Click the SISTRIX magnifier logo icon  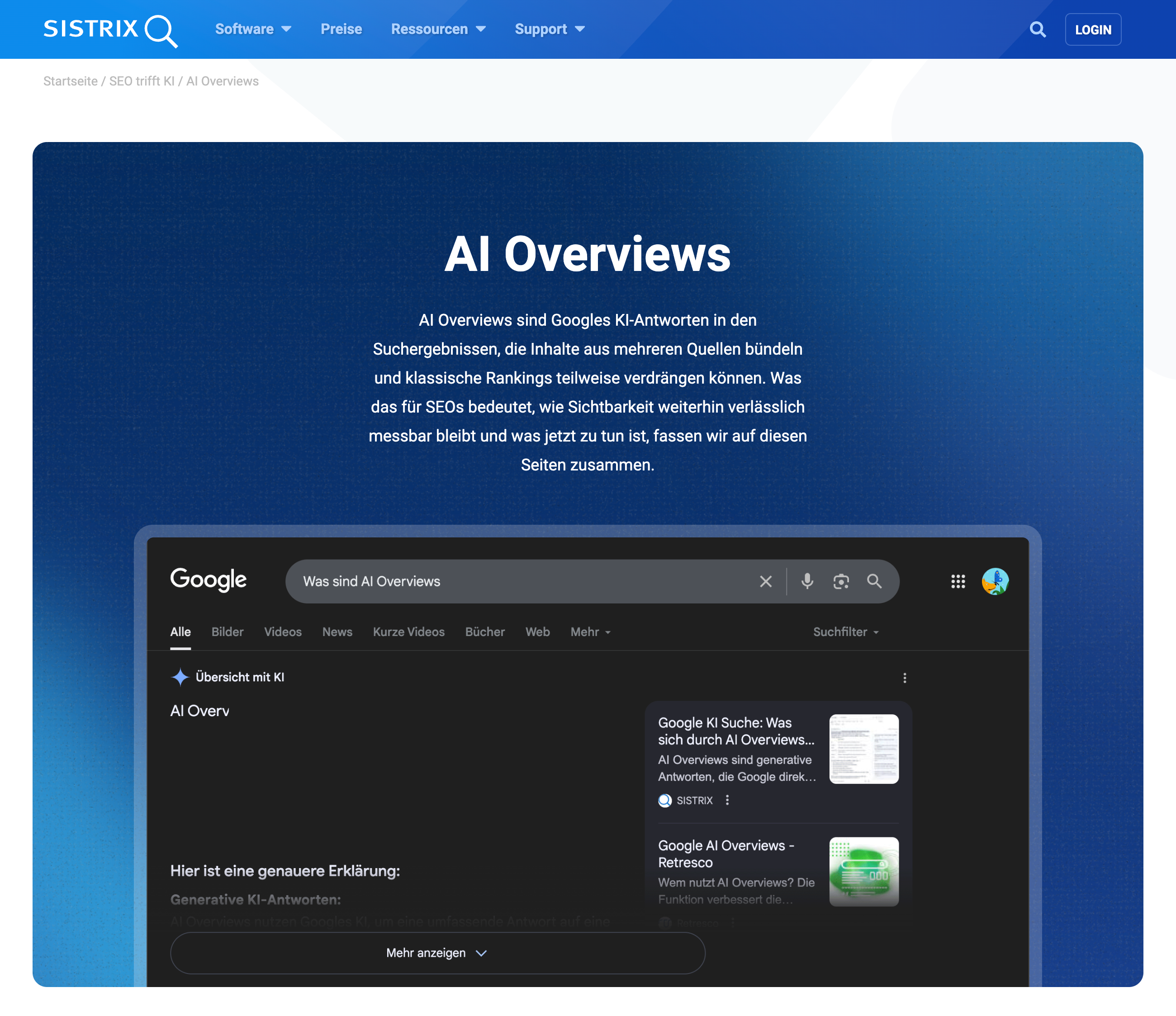tap(161, 29)
